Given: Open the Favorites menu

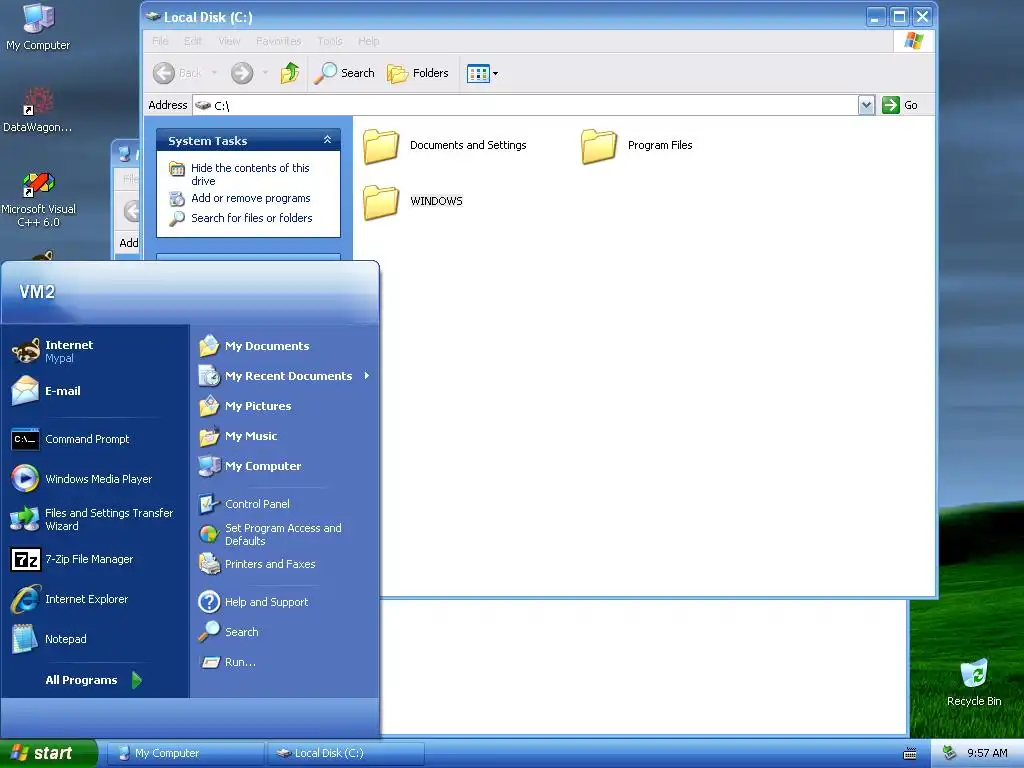Looking at the screenshot, I should (x=279, y=41).
